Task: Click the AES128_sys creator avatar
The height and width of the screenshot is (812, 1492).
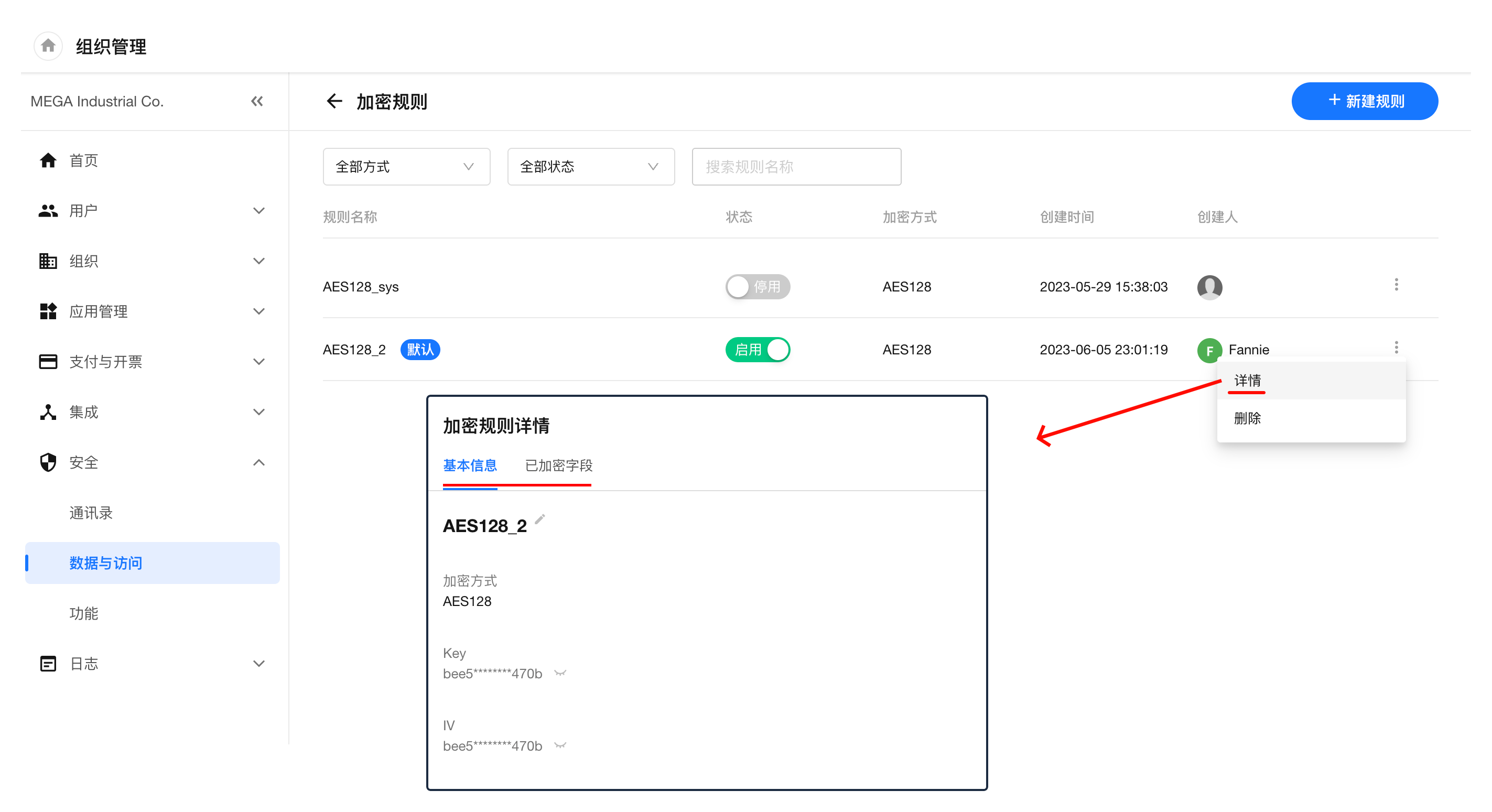Action: (1209, 287)
